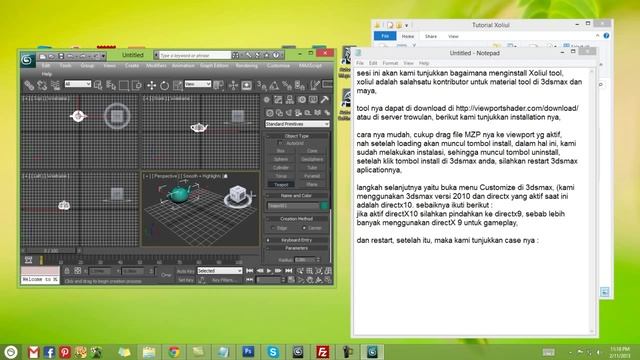The image size is (640, 360).
Task: Open the Rendering menu in 3ds Max
Action: [x=247, y=66]
